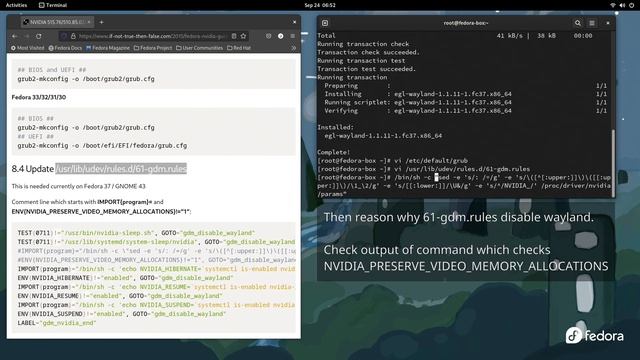Click the 'LABEL="gdm_nvidia_end"' code line
The height and width of the screenshot is (360, 640).
click(x=57, y=323)
